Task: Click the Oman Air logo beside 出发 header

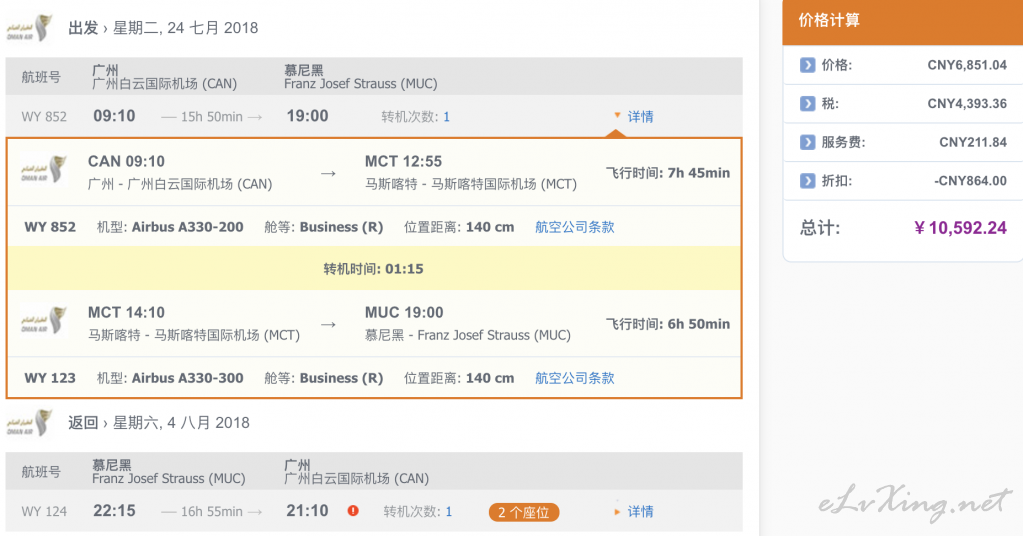Action: click(x=29, y=29)
